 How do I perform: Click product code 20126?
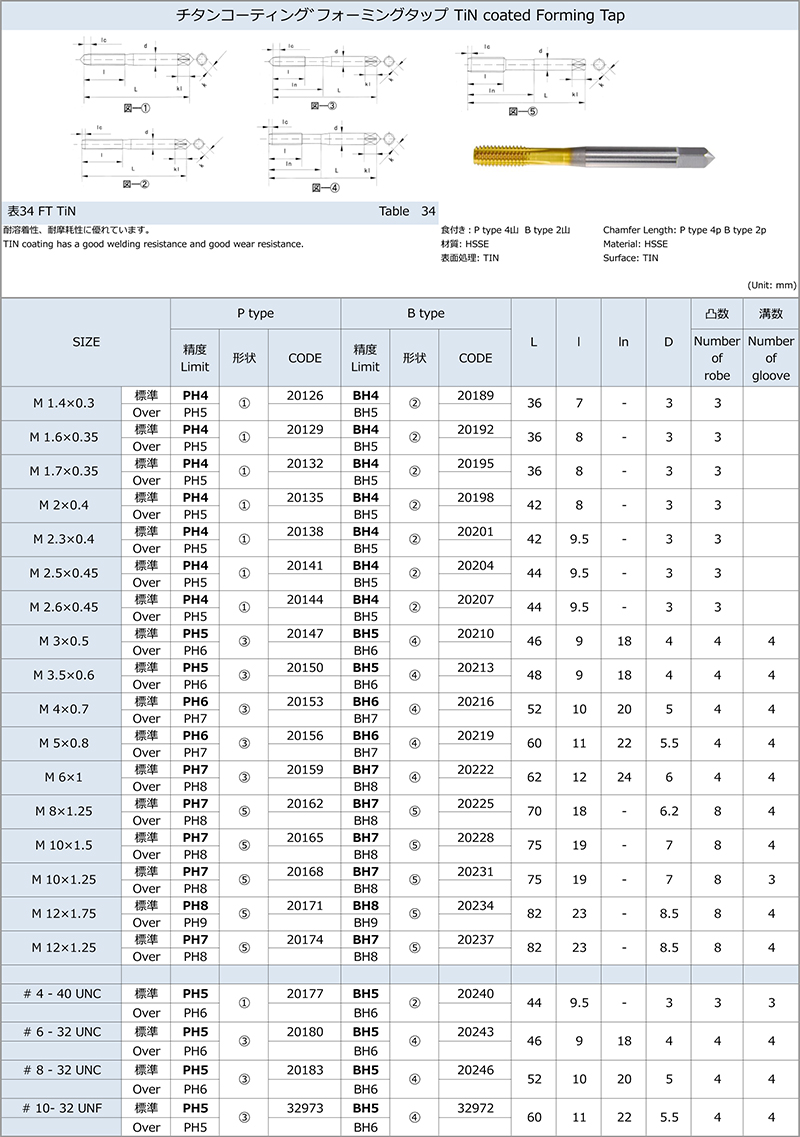click(305, 395)
